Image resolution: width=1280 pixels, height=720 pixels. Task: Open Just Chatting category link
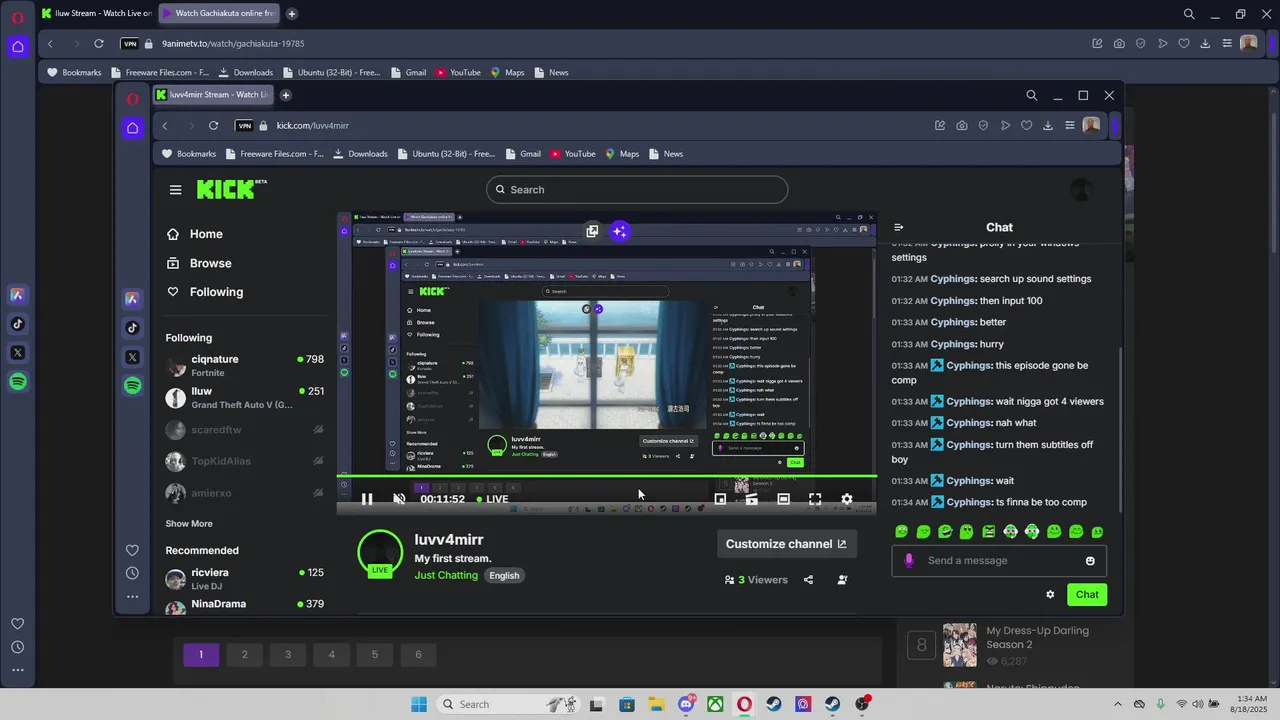coord(446,576)
